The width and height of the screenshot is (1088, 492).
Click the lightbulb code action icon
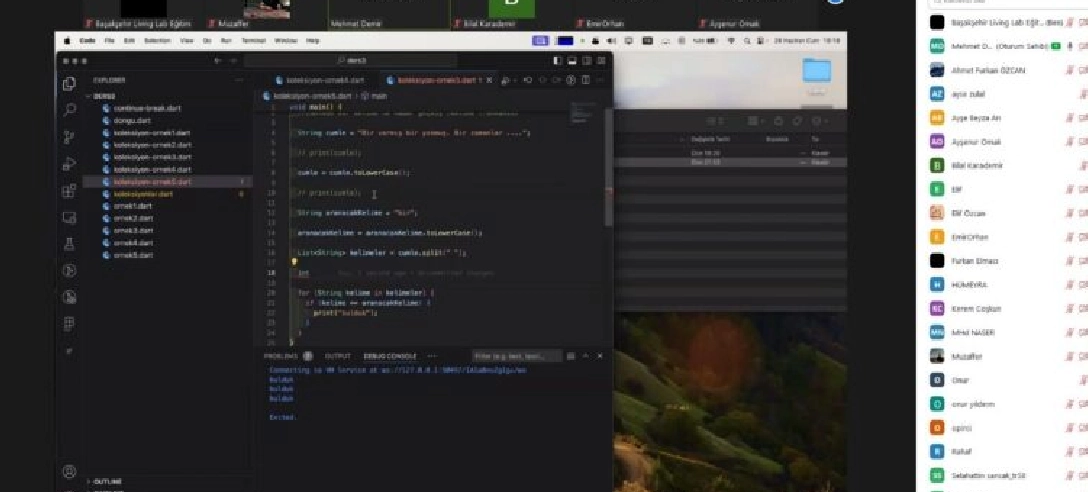[x=294, y=262]
